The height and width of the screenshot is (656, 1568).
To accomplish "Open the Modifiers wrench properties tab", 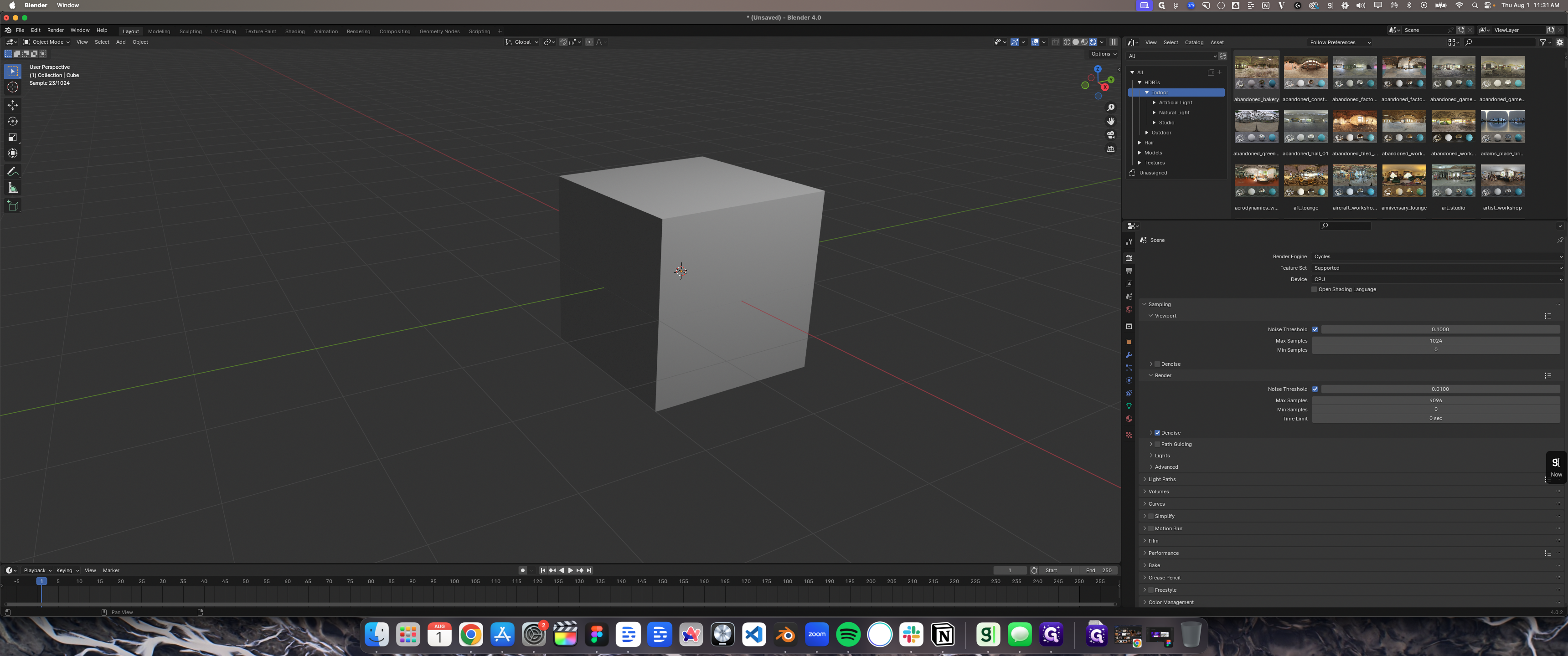I will pos(1129,355).
